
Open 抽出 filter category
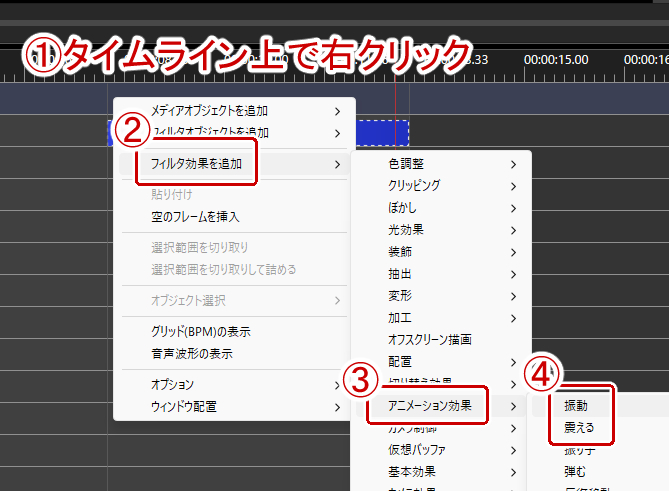(x=441, y=274)
